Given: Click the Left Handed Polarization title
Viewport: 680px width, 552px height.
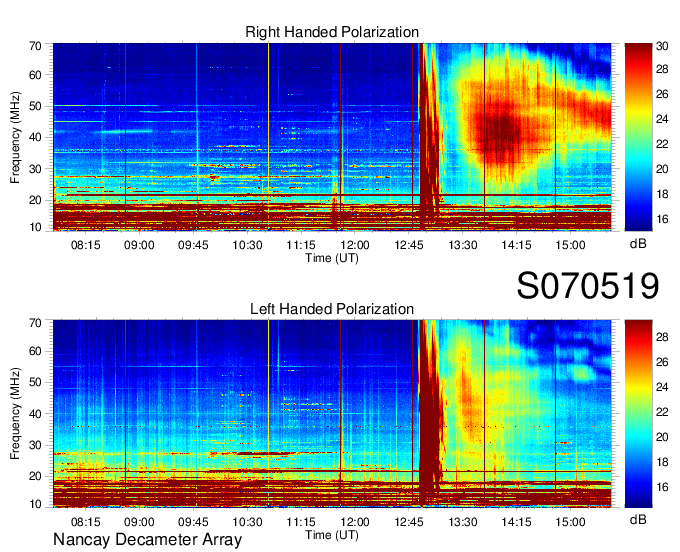Looking at the screenshot, I should tap(332, 309).
